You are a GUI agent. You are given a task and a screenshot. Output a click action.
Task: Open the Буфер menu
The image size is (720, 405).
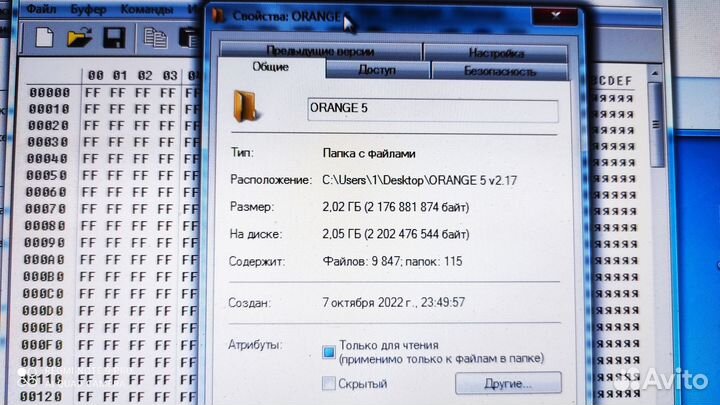coord(88,9)
